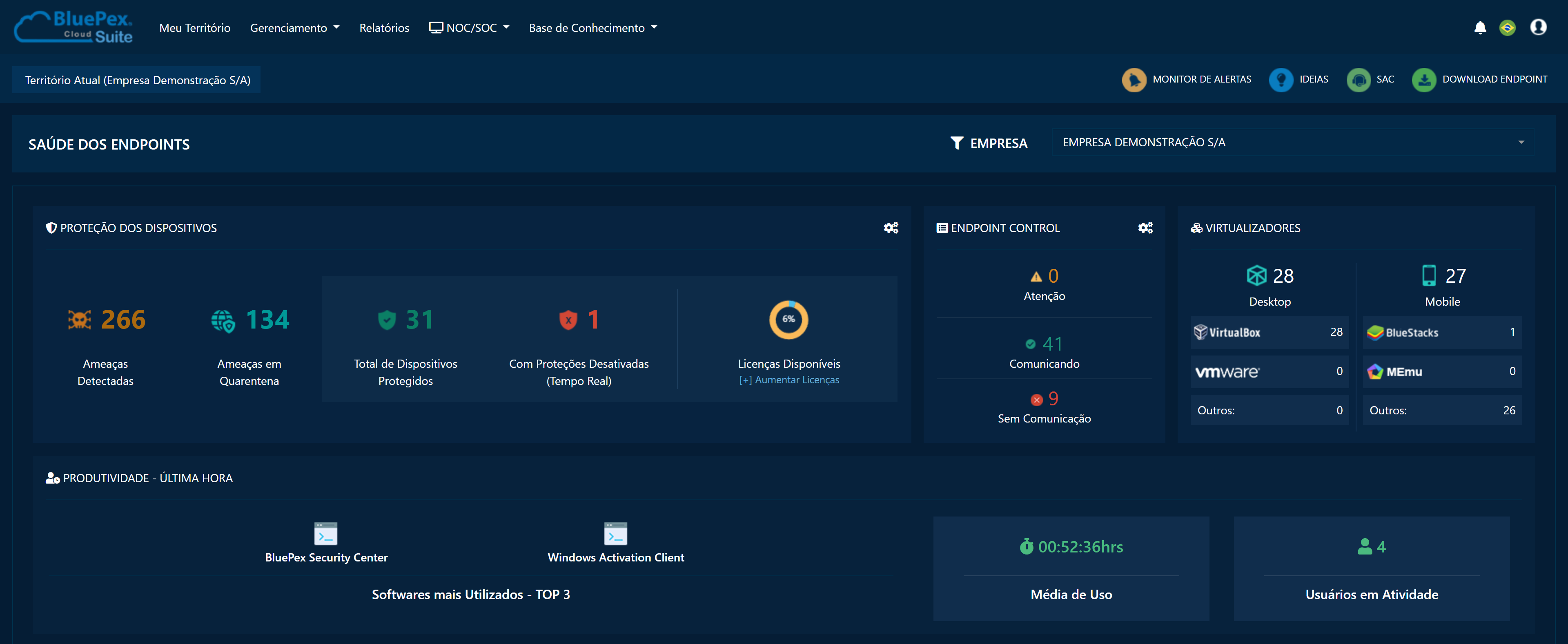
Task: Open Proteção dos Dispositivos gear settings
Action: [891, 228]
